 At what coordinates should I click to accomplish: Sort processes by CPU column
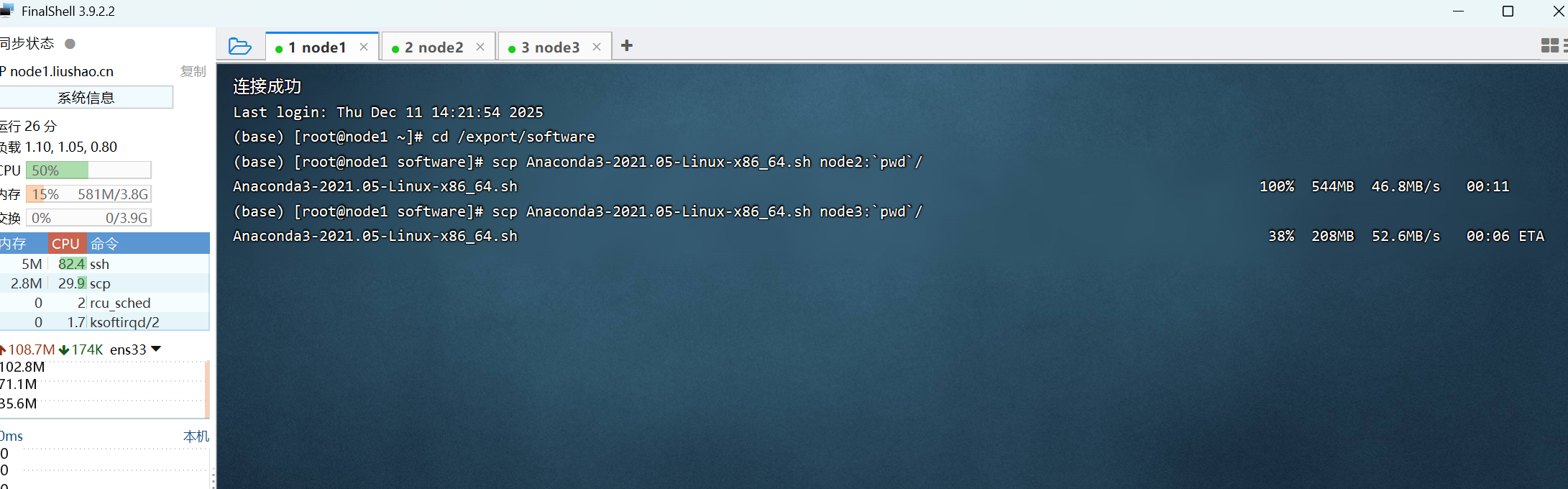(67, 243)
